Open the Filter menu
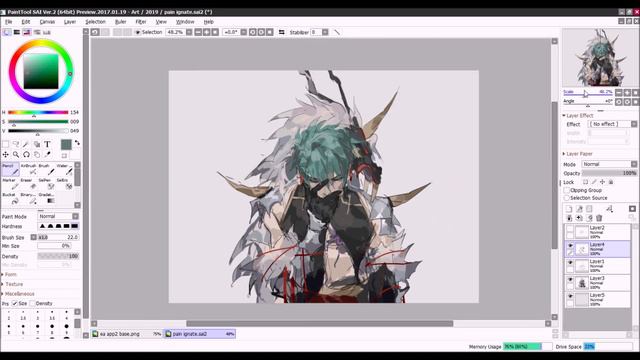 [141, 22]
